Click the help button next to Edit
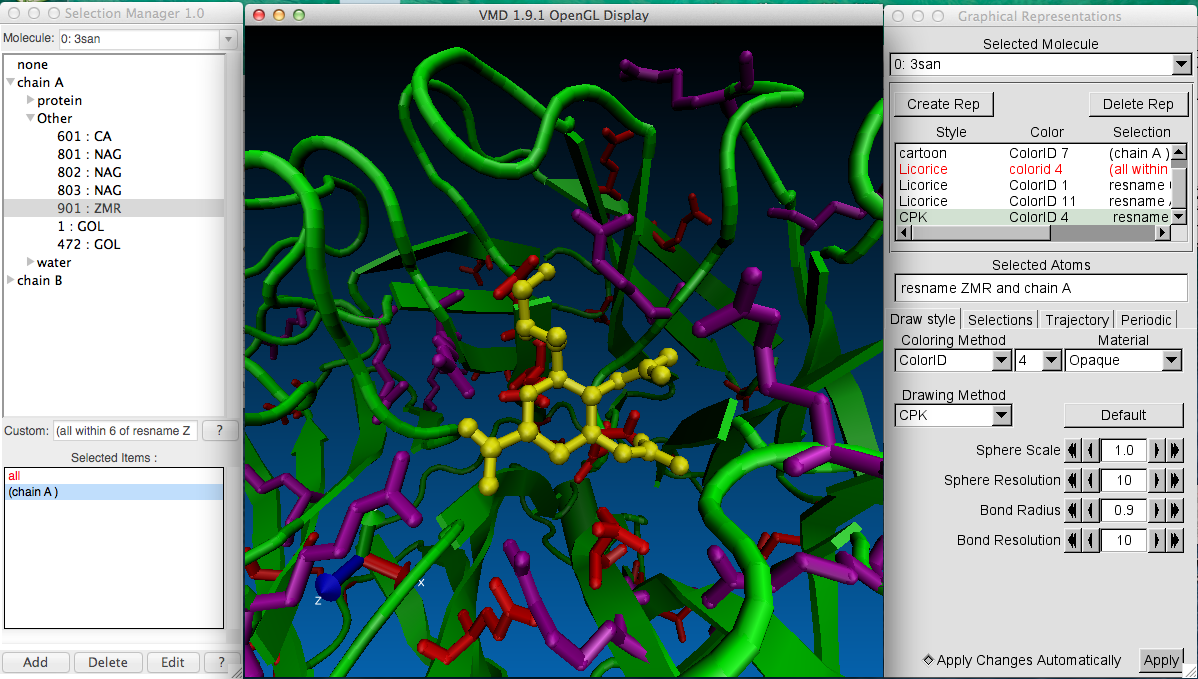Viewport: 1198px width, 679px height. (x=220, y=662)
